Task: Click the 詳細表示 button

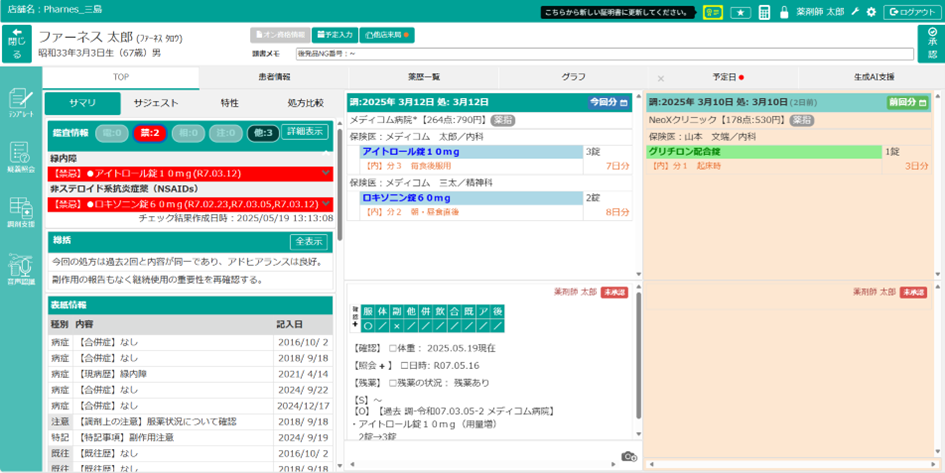Action: 304,132
